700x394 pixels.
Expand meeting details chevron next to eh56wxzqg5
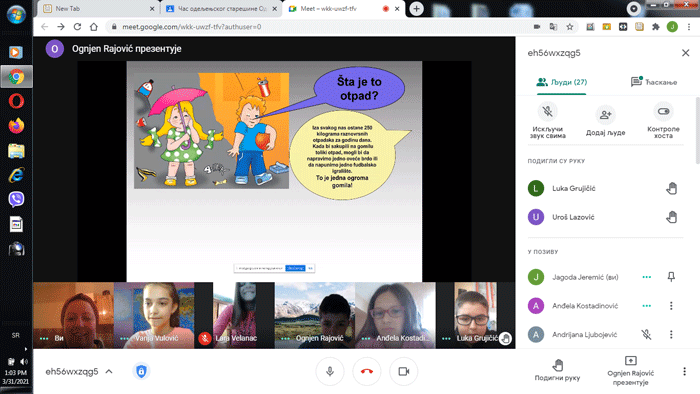click(x=109, y=371)
